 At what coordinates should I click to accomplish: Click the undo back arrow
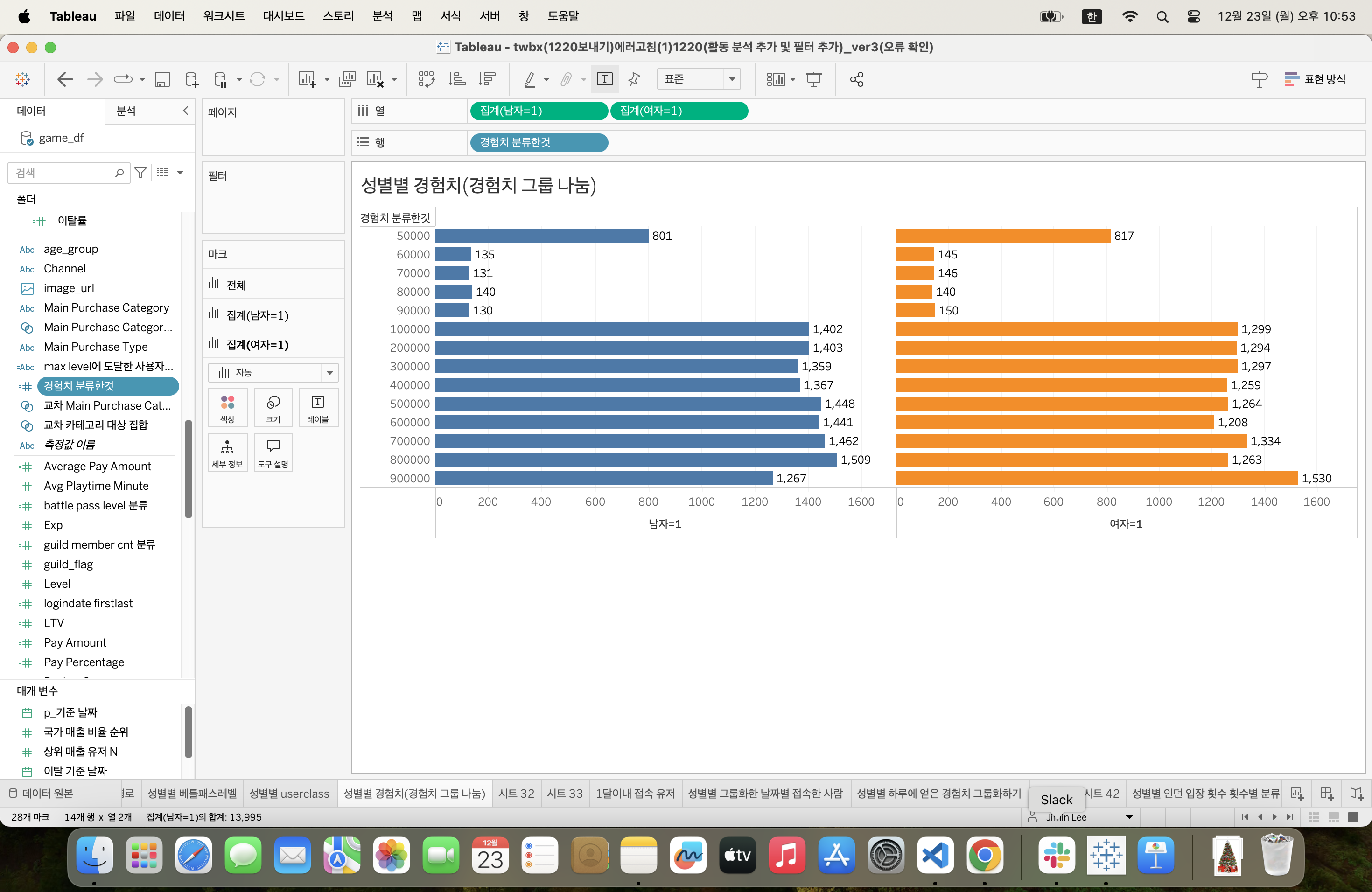[65, 79]
